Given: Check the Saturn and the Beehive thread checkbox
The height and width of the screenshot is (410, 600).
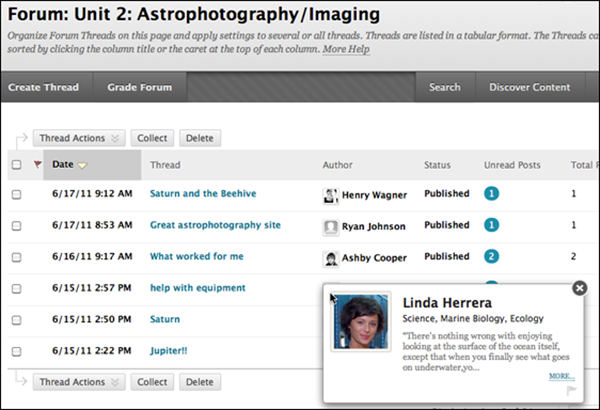Looking at the screenshot, I should pyautogui.click(x=16, y=196).
